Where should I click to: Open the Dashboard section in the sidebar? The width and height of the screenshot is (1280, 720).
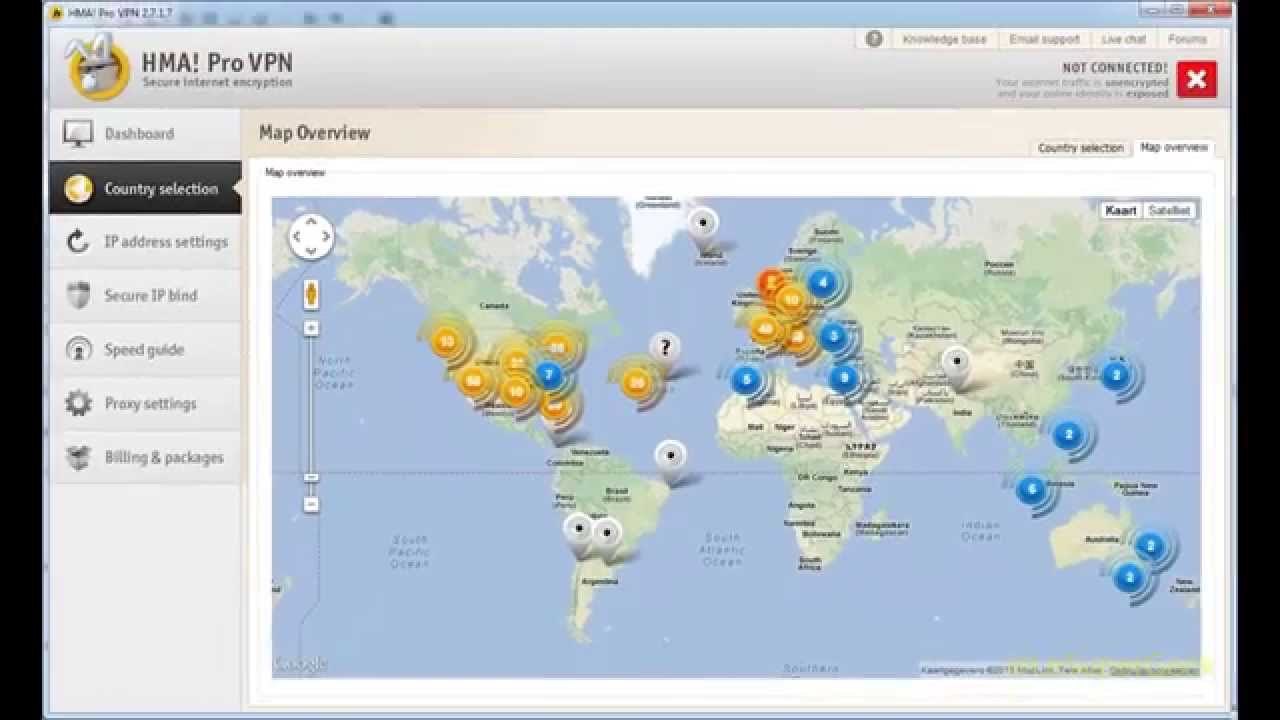click(145, 134)
